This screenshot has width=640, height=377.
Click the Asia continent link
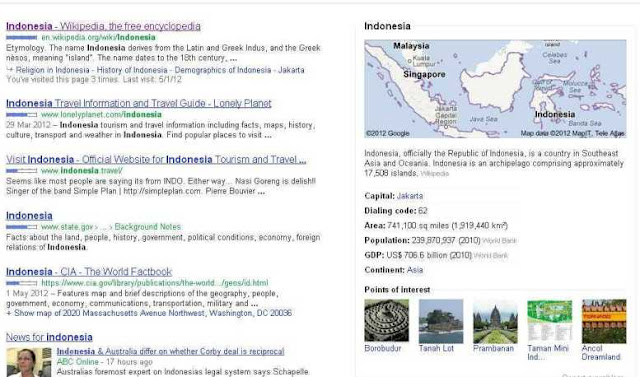415,270
